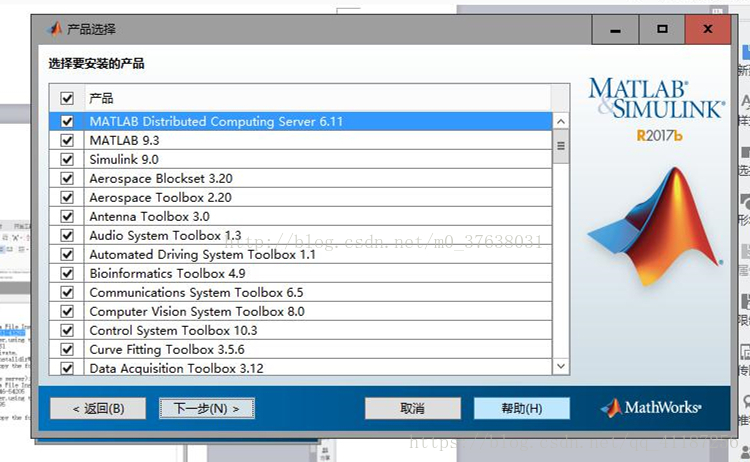The width and height of the screenshot is (750, 462).
Task: Uncheck Antenna Toolbox 3.0 checkbox
Action: click(x=67, y=217)
